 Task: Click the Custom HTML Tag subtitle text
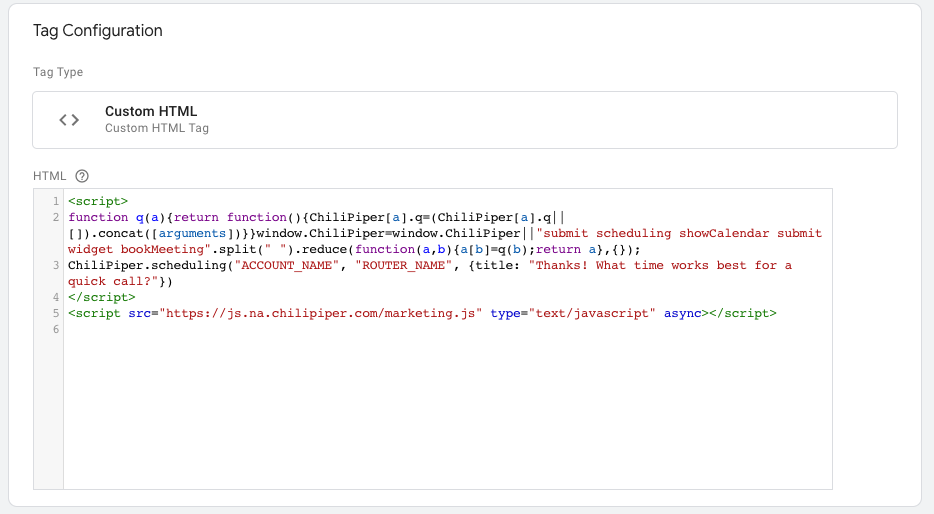click(x=156, y=128)
